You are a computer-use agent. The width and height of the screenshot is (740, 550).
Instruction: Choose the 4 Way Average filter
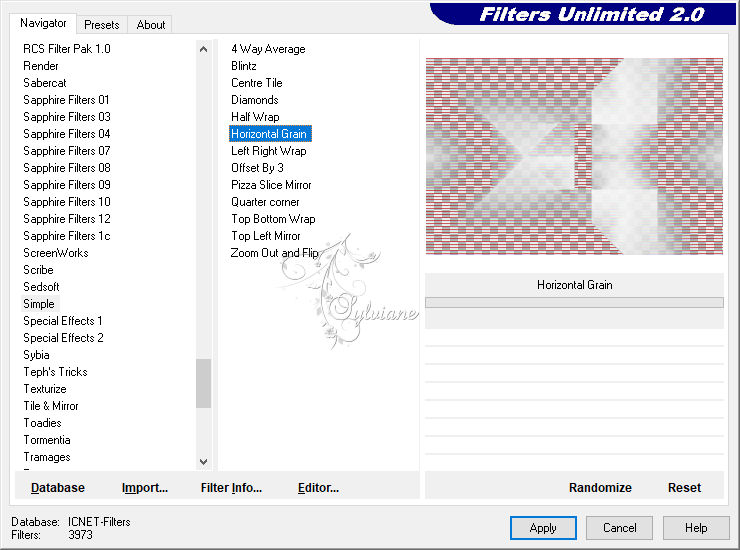(268, 49)
